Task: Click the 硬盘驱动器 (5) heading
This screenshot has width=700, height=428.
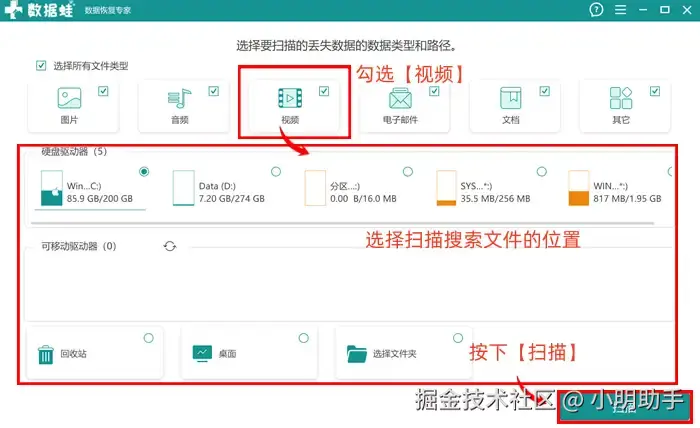Action: [x=74, y=151]
